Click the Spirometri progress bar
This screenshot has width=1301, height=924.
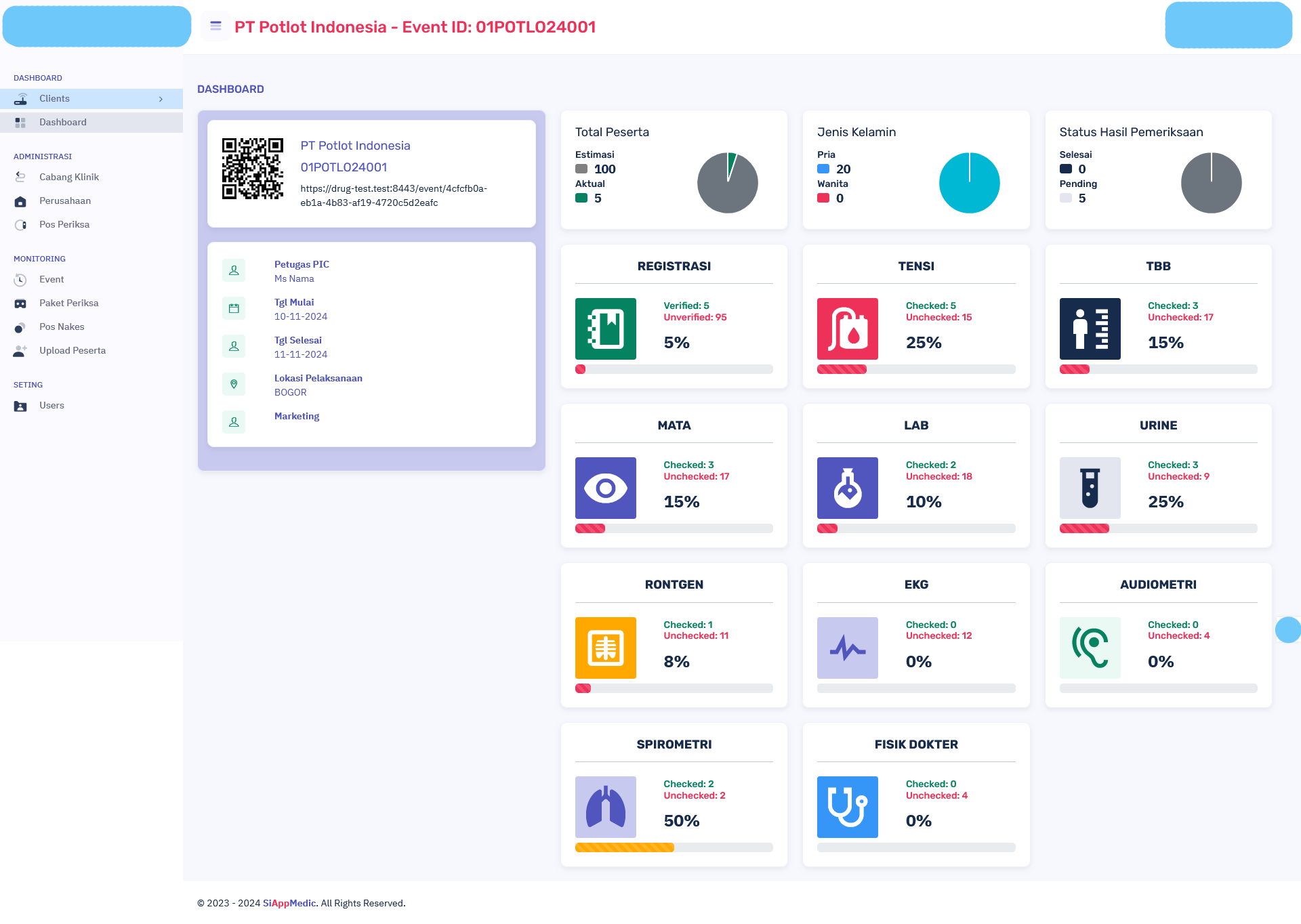click(x=674, y=847)
